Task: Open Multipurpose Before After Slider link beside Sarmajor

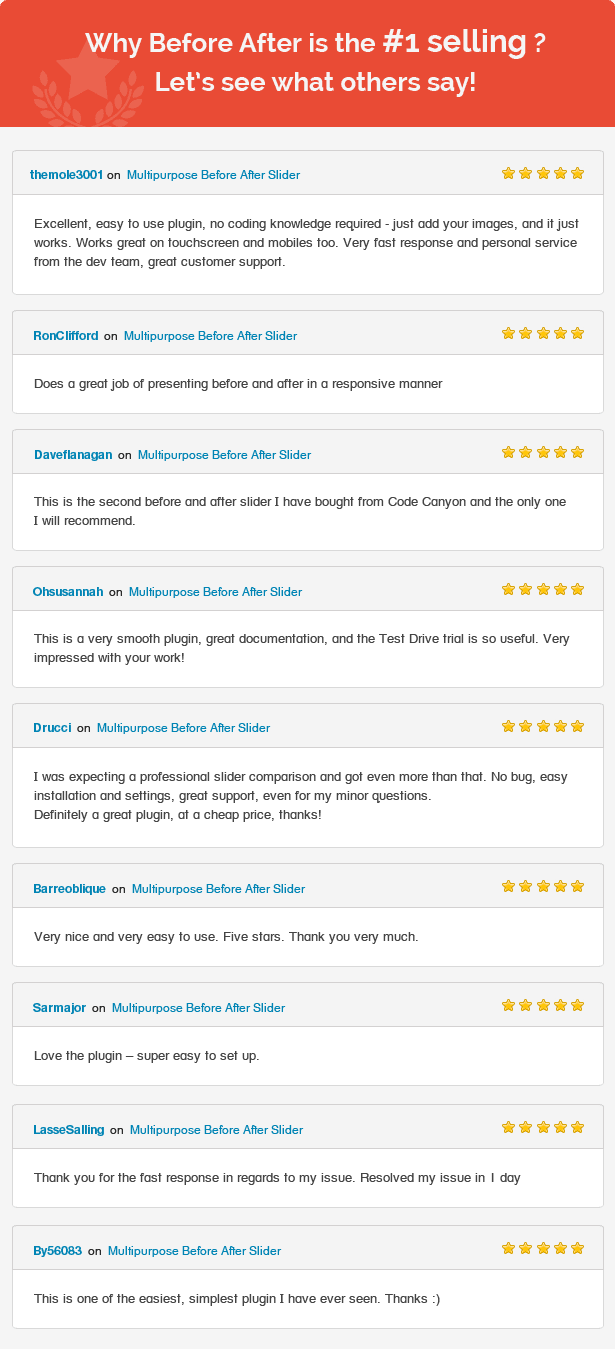Action: point(198,1008)
